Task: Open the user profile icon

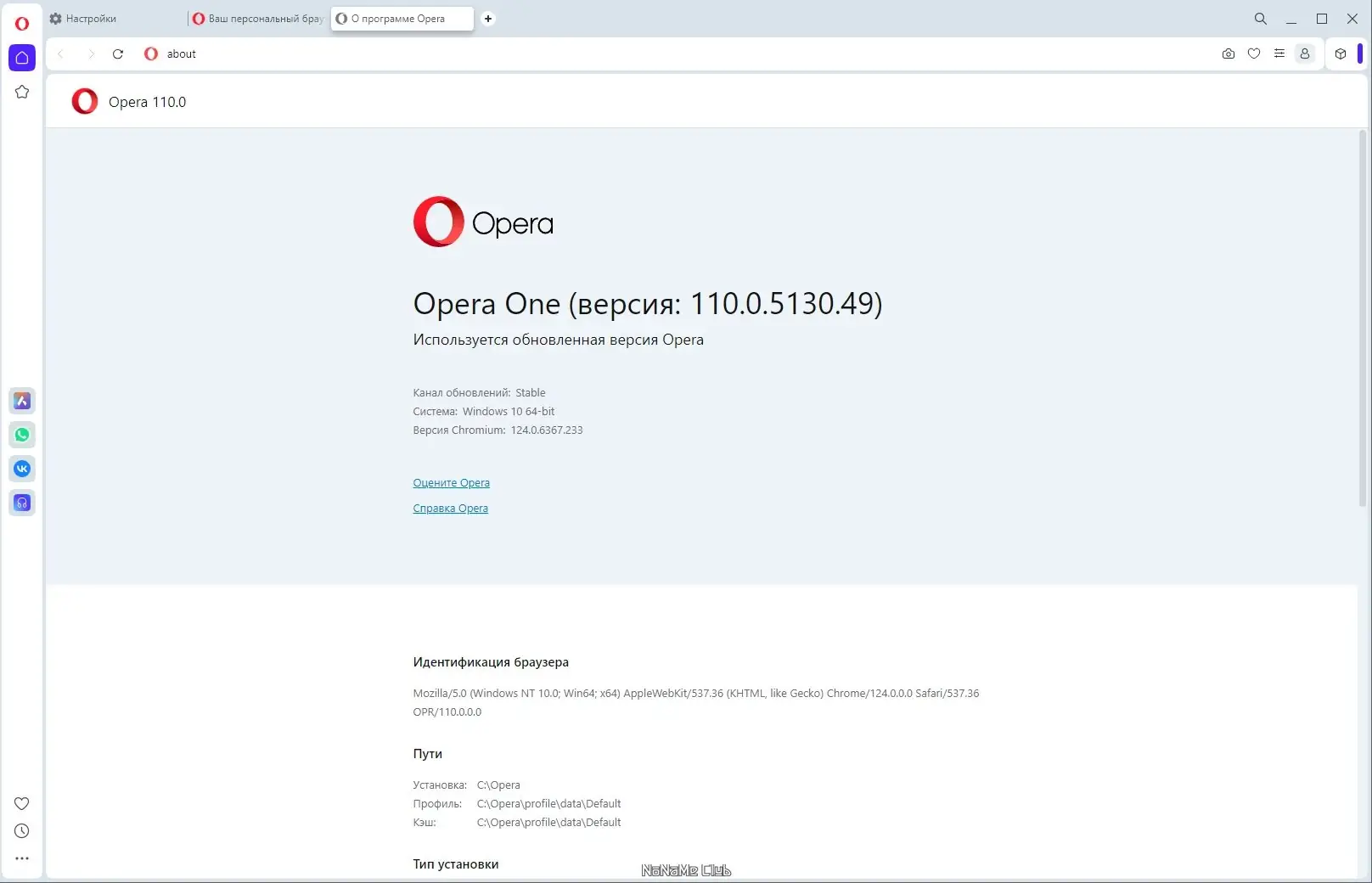Action: 1305,53
